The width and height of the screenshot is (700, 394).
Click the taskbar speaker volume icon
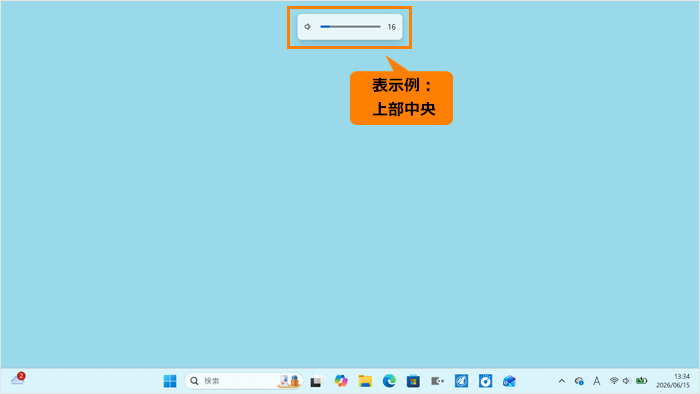click(627, 381)
